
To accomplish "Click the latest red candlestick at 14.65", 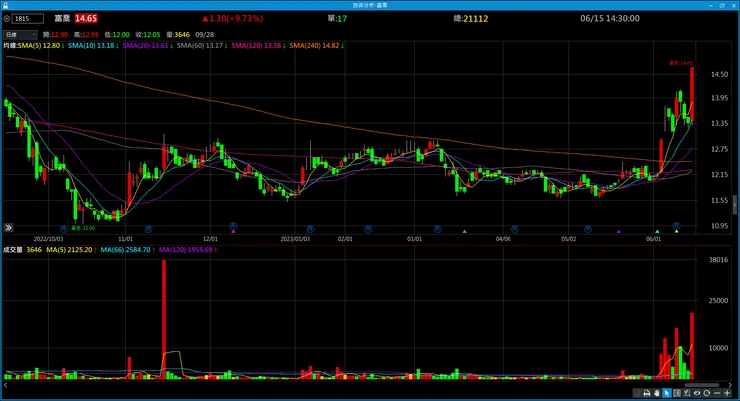I will pos(692,94).
